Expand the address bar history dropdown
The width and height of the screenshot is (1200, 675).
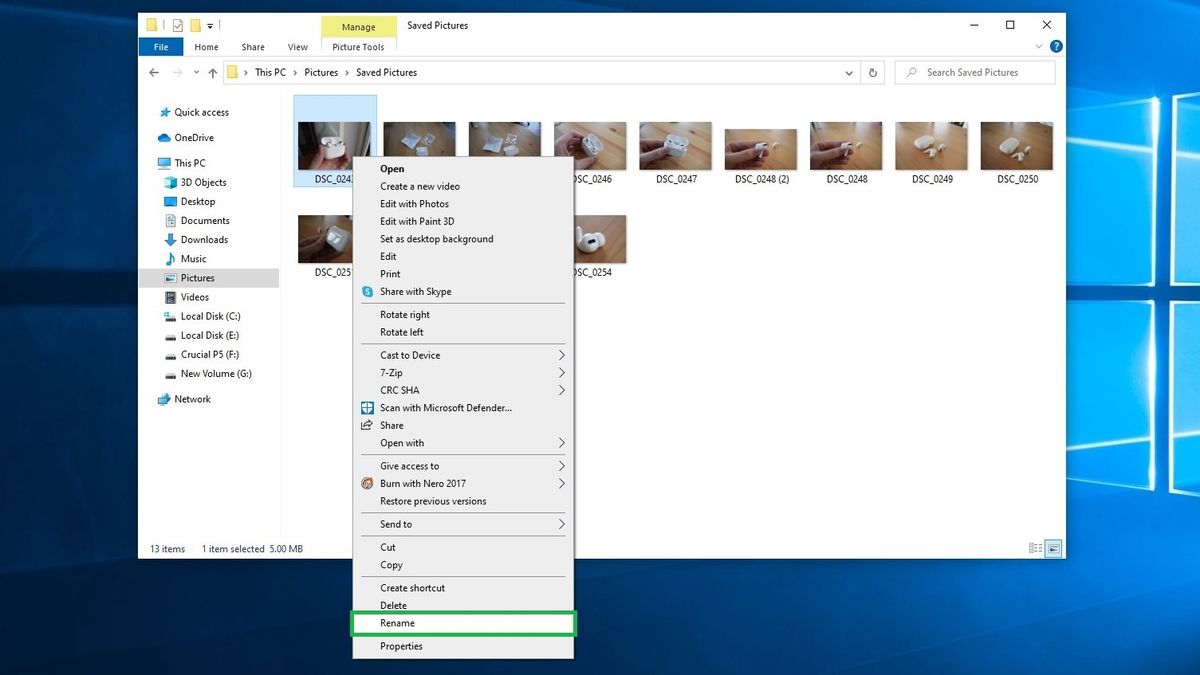[x=849, y=72]
